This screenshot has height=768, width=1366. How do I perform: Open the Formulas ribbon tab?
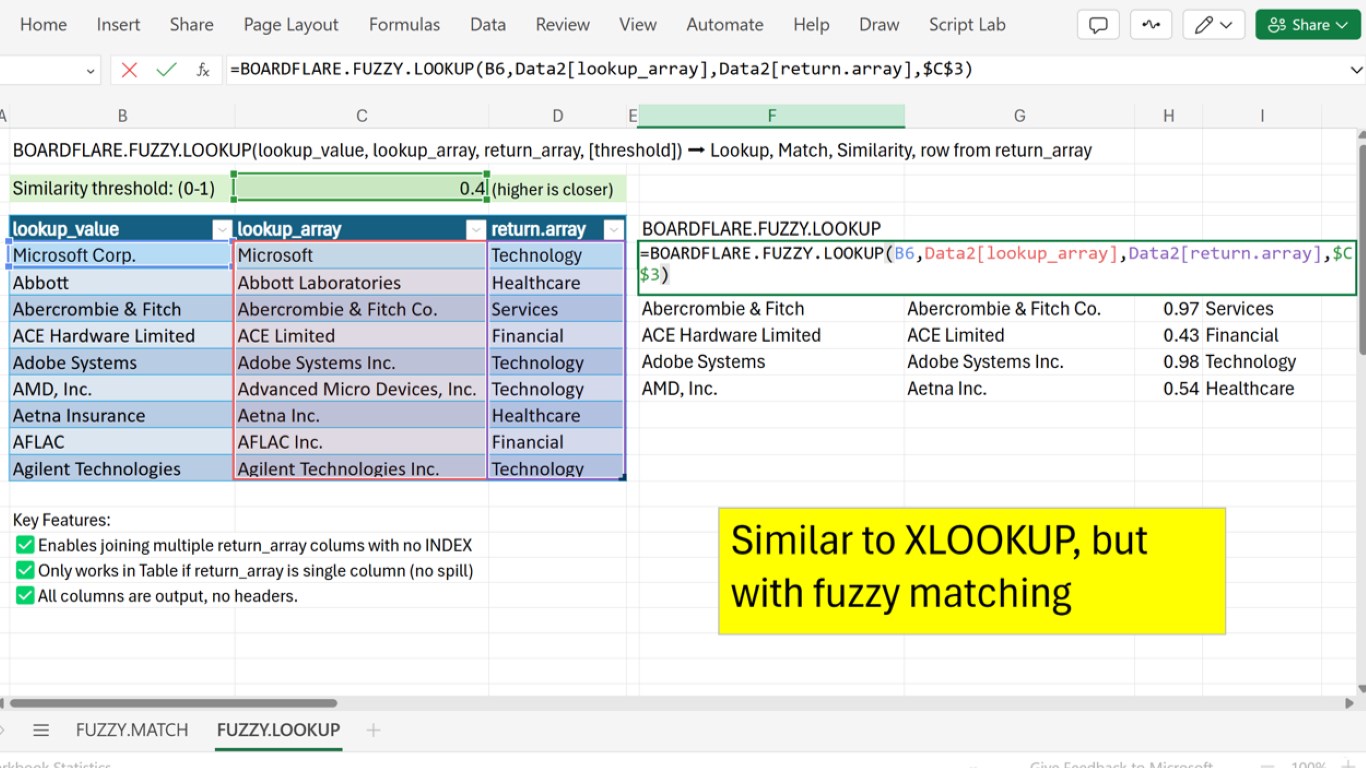pos(404,25)
